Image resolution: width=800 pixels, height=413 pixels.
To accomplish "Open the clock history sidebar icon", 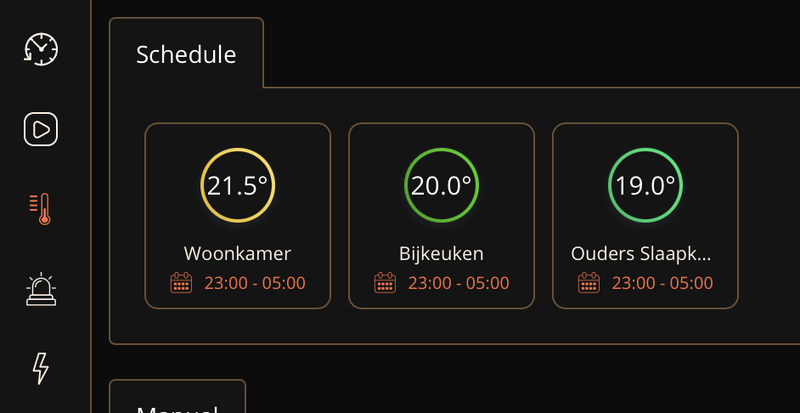I will coord(41,48).
